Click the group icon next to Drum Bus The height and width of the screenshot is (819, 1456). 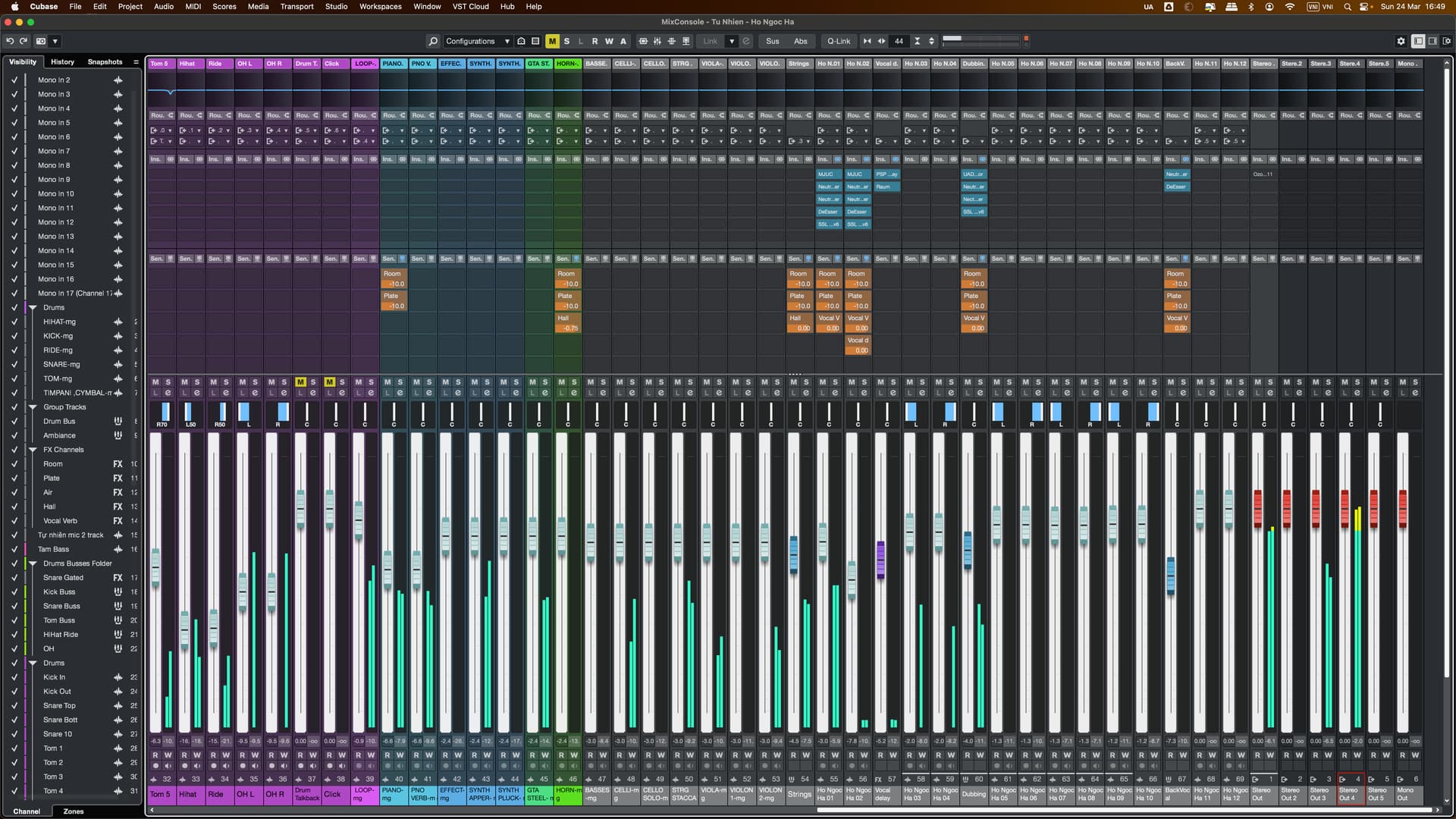(118, 421)
